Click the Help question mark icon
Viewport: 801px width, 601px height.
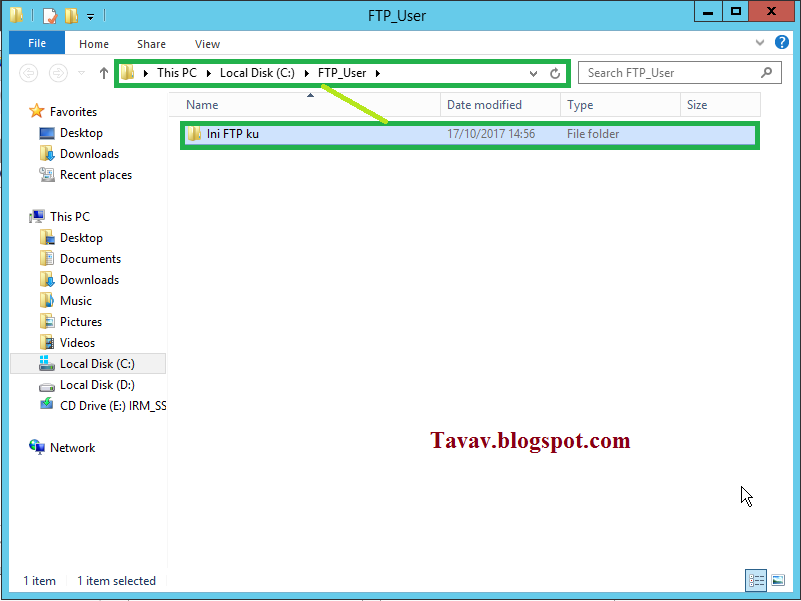pos(782,43)
